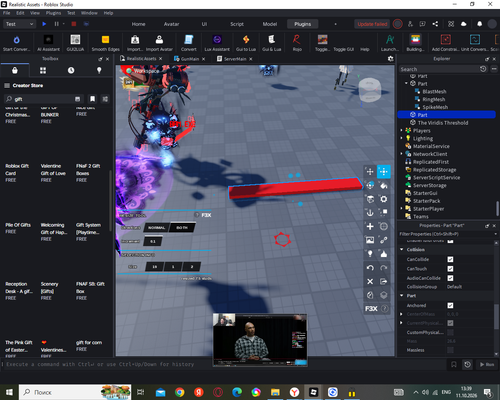Toggle the CanCollide checkbox
Image resolution: width=500 pixels, height=400 pixels.
point(450,259)
